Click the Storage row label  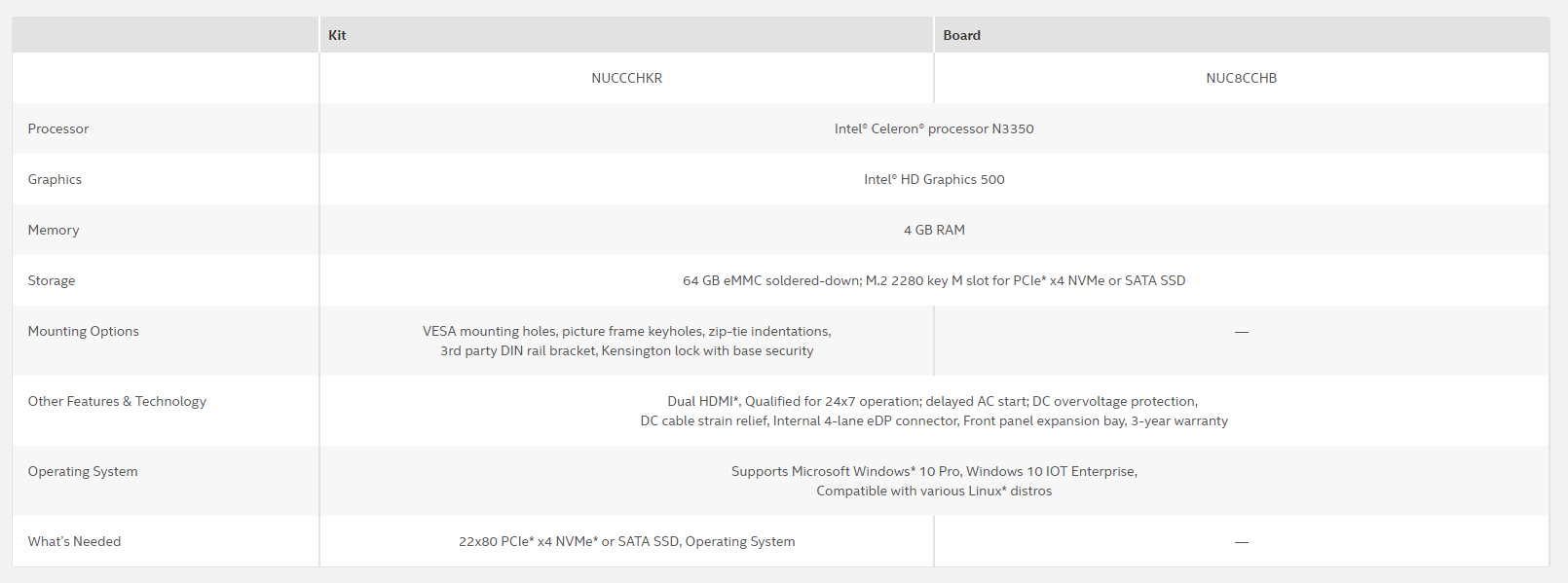click(x=52, y=280)
